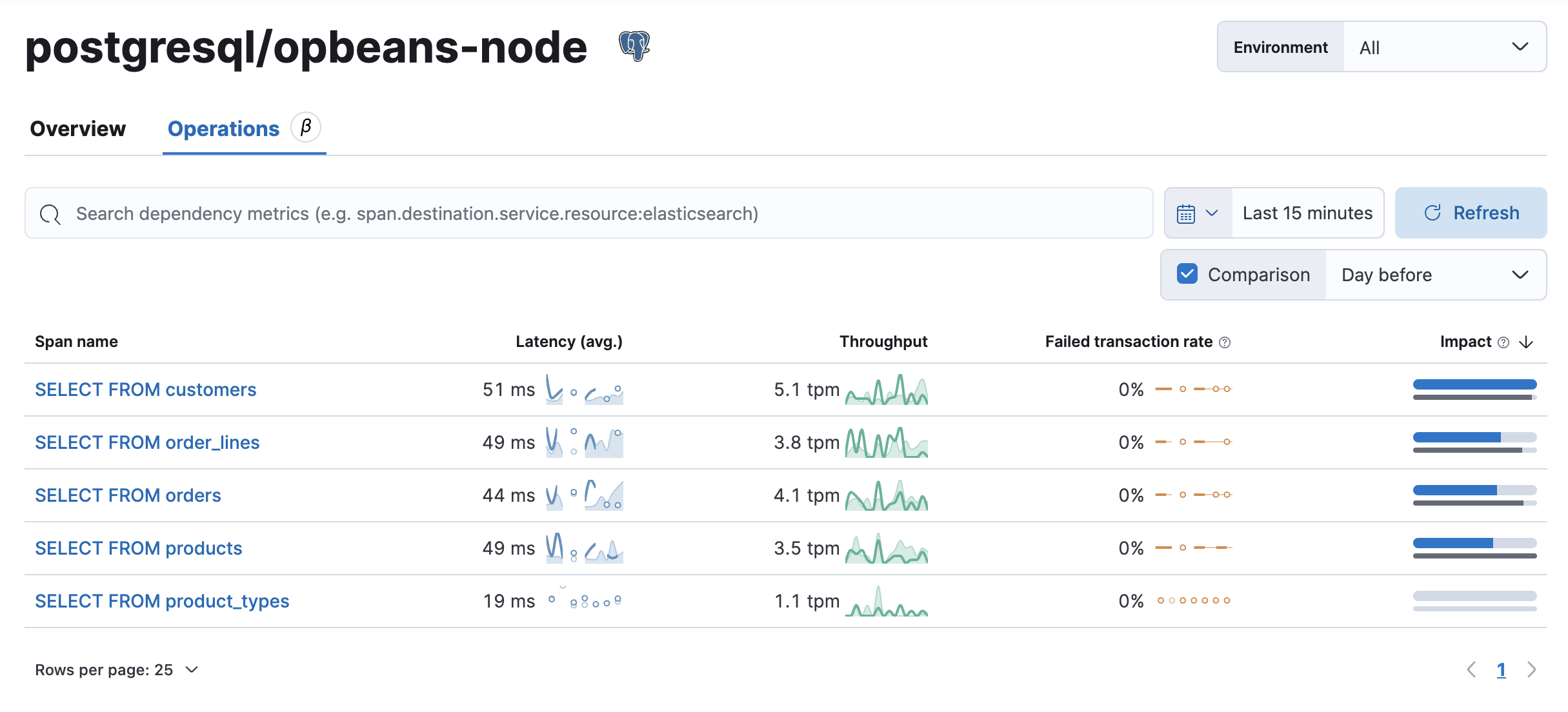The height and width of the screenshot is (712, 1568).
Task: Disable the Comparison checkbox
Action: click(1188, 274)
